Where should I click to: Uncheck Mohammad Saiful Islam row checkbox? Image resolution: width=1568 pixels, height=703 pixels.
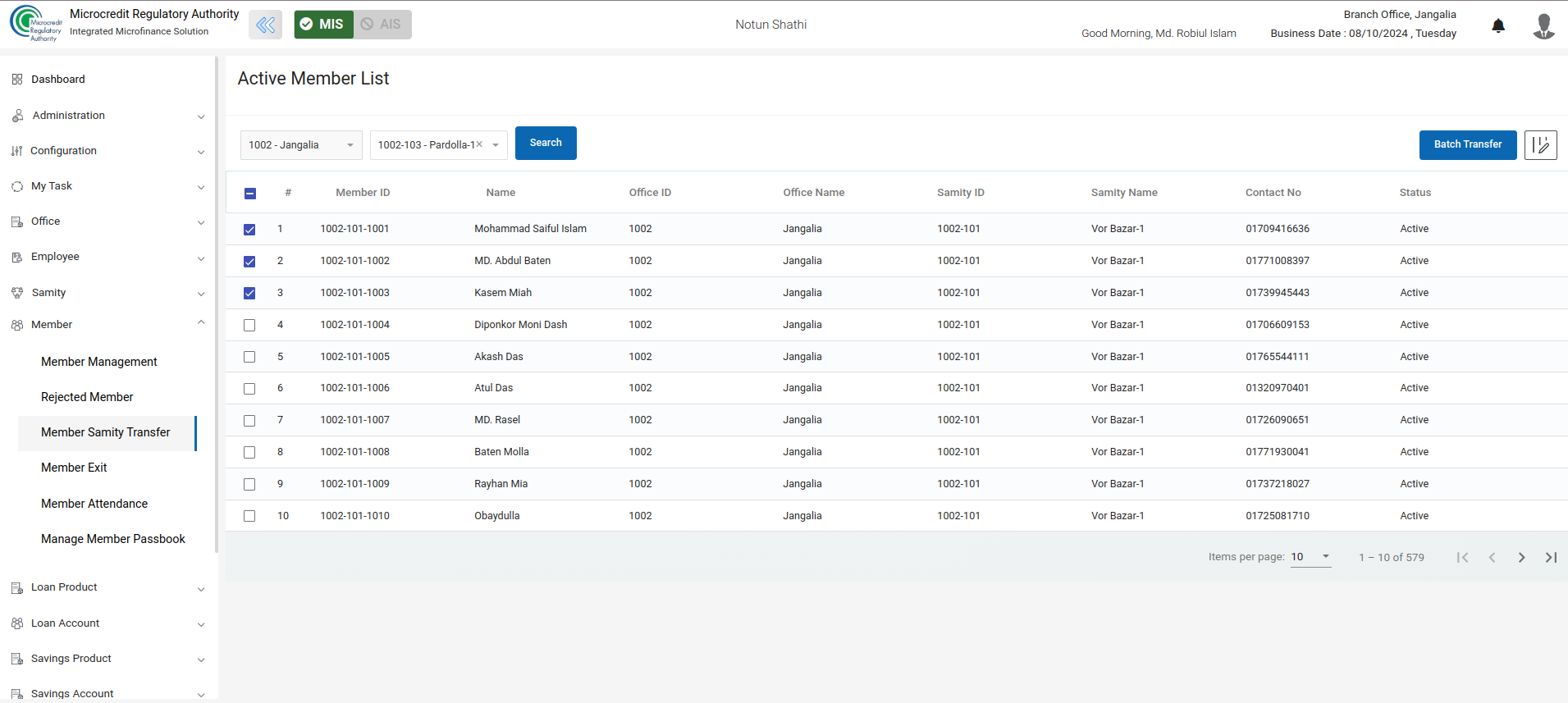249,230
